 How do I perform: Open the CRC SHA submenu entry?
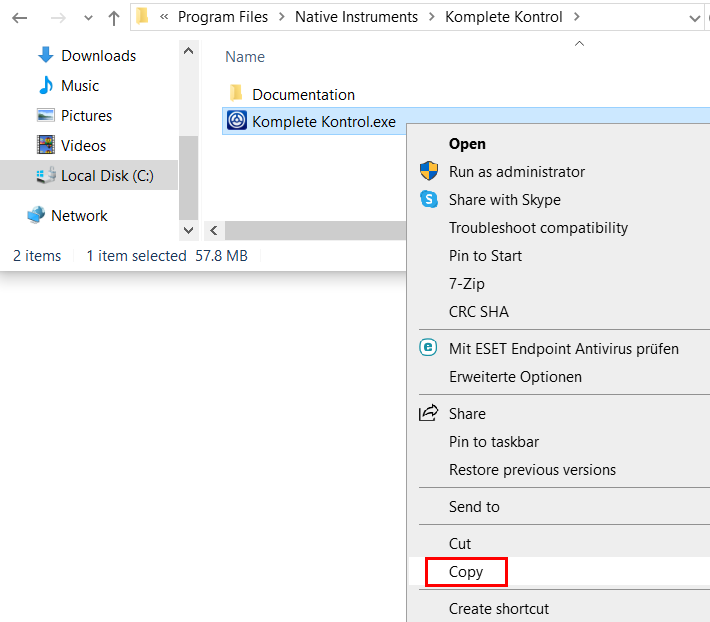tap(479, 312)
